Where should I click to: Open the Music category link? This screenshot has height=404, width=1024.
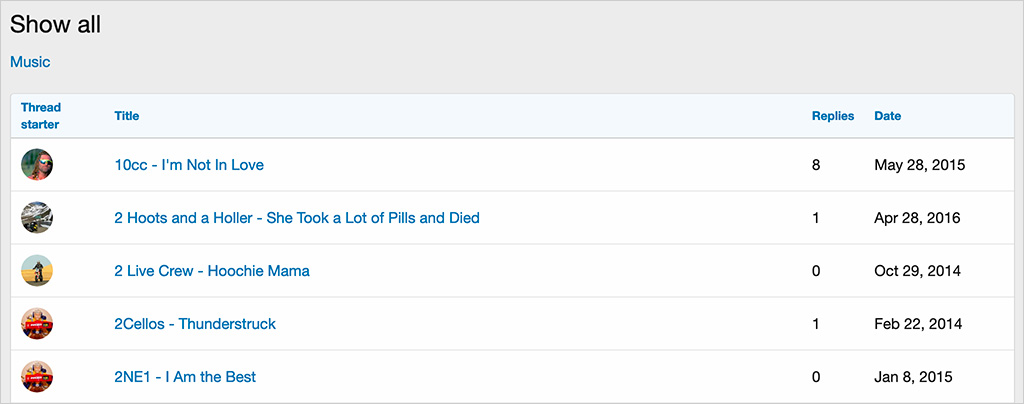tap(30, 62)
